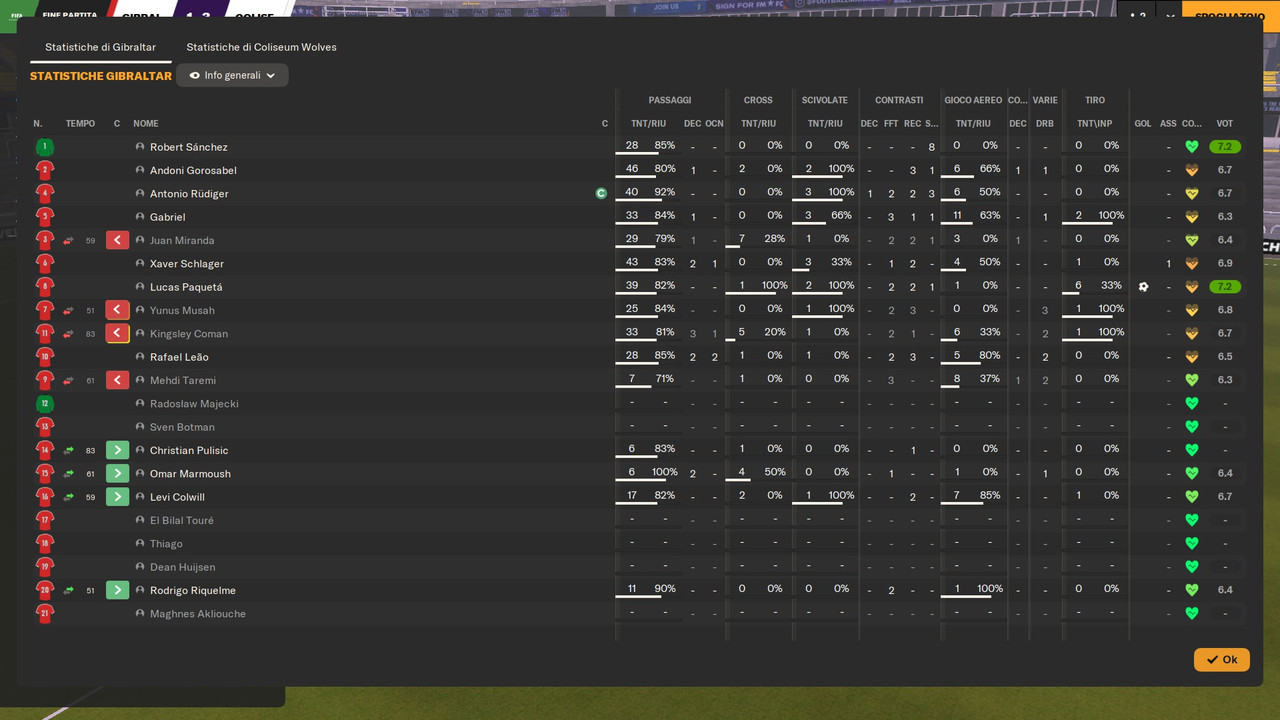Sort players by the N. column header

click(38, 124)
